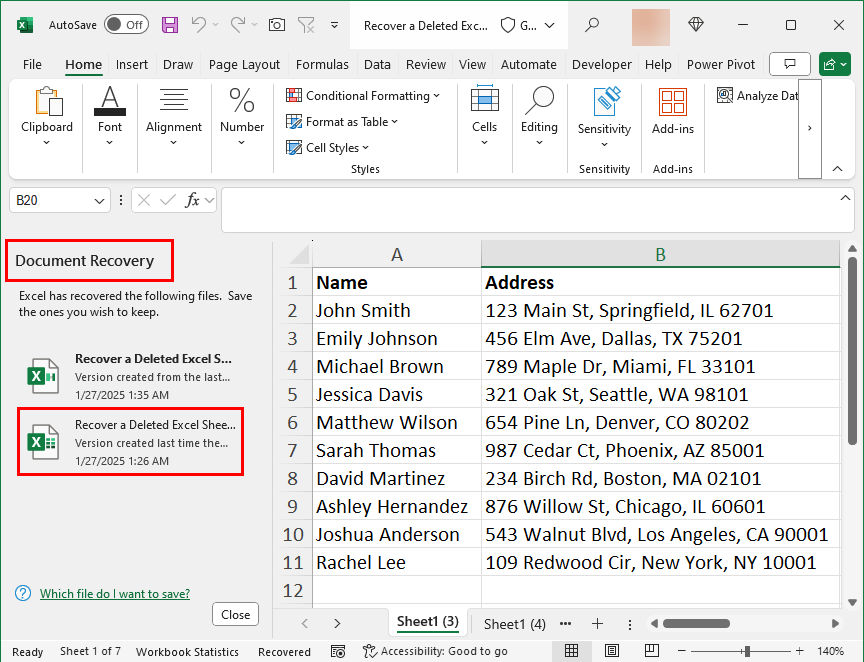Click the search magnifier icon
Image resolution: width=864 pixels, height=662 pixels.
592,25
